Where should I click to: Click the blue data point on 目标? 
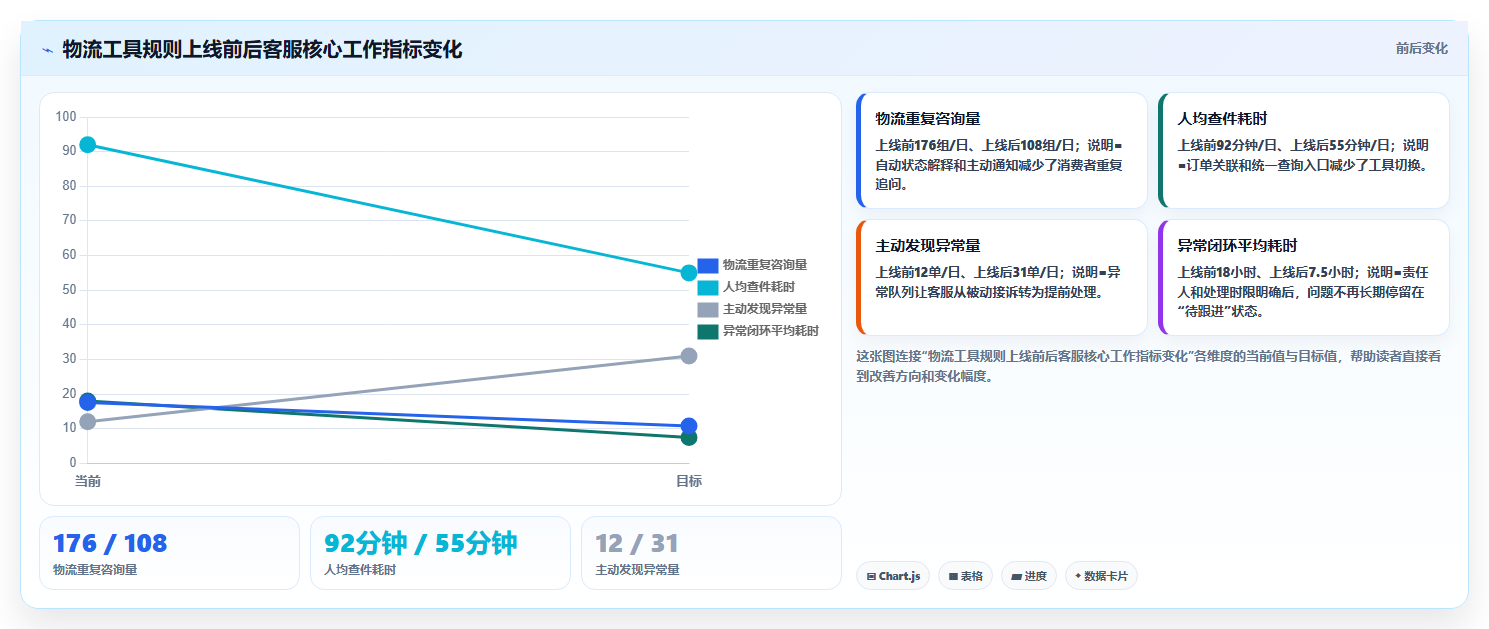click(689, 425)
